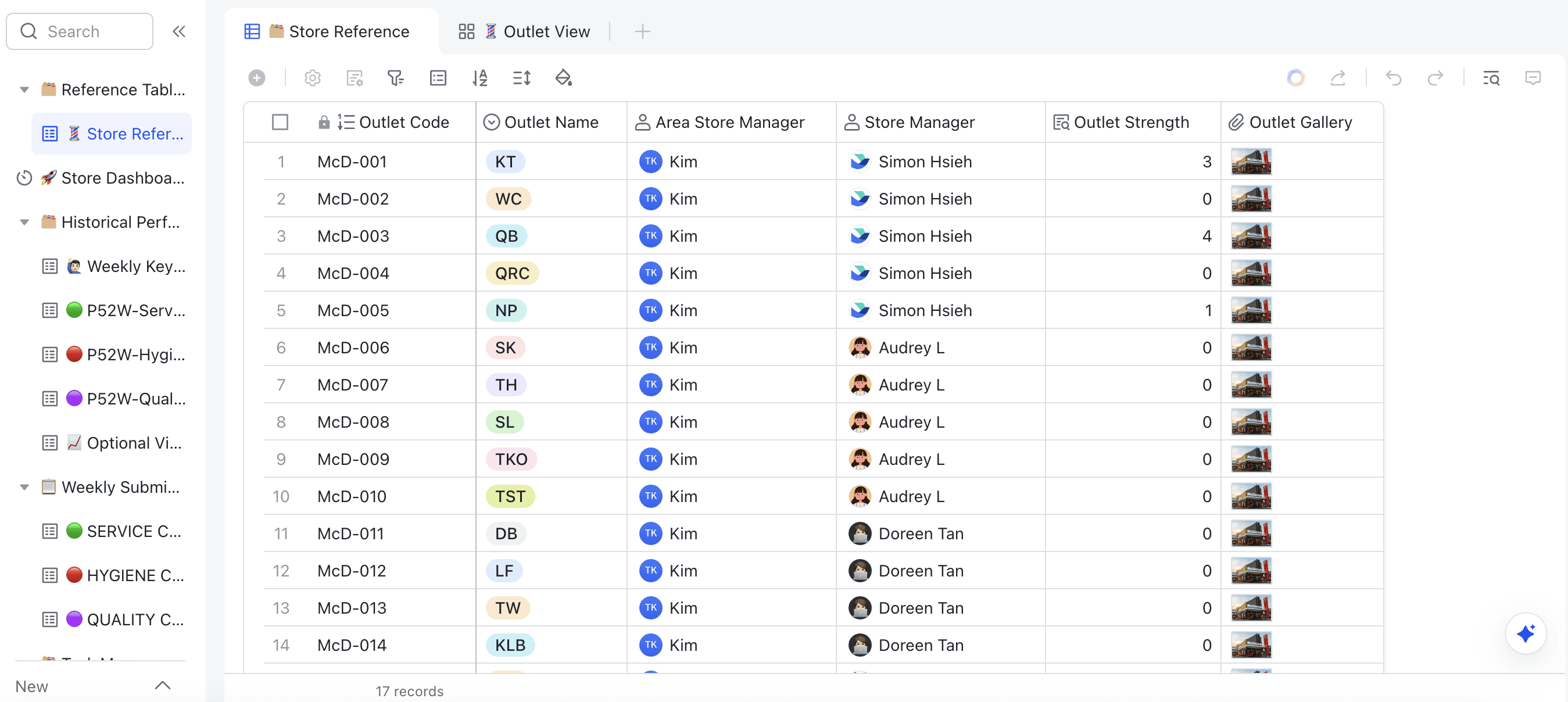Click the fill color paint bucket icon
This screenshot has width=1568, height=702.
click(x=563, y=78)
